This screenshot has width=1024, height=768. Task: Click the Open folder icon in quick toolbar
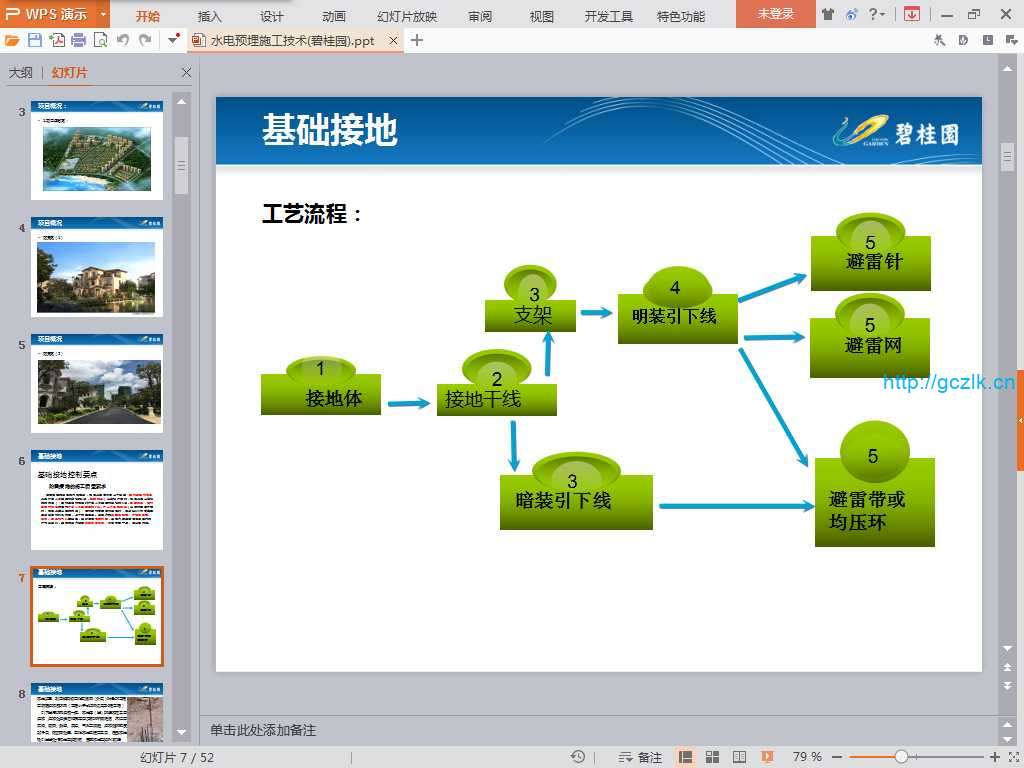click(12, 40)
